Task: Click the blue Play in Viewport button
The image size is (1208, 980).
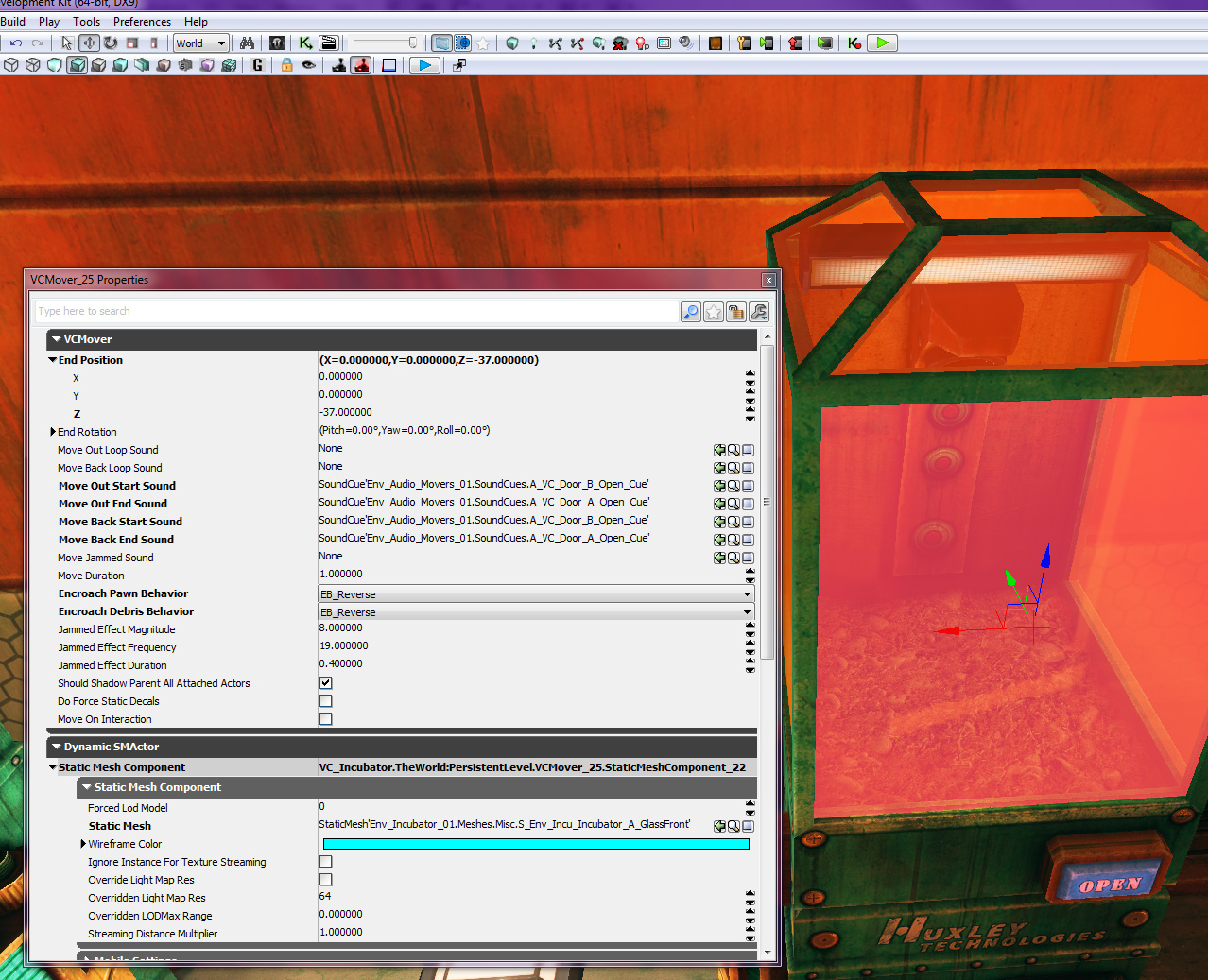Action: click(x=424, y=65)
